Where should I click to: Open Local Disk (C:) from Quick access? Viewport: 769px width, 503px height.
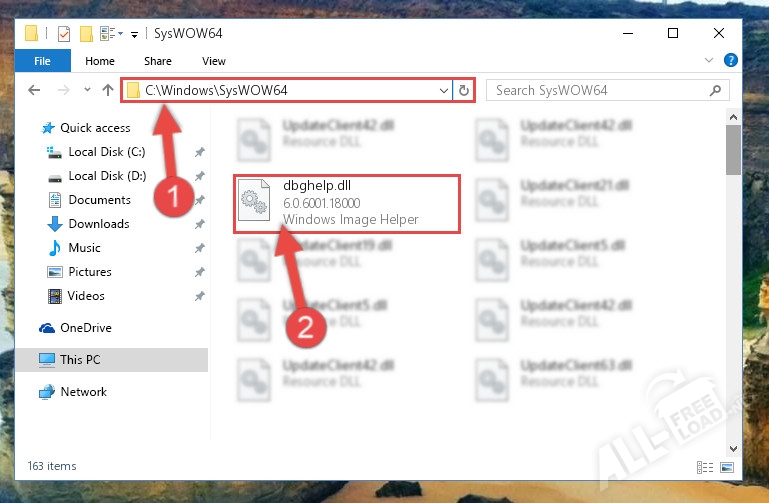tap(106, 152)
